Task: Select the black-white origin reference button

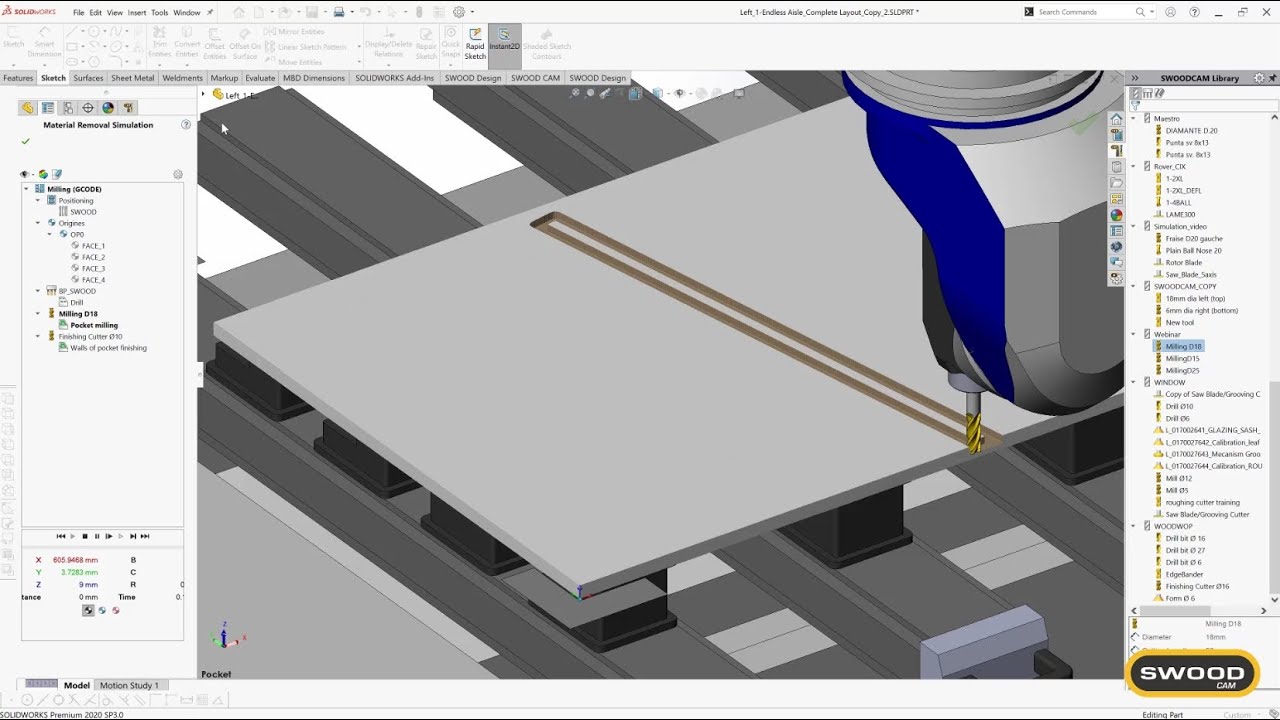Action: click(88, 610)
